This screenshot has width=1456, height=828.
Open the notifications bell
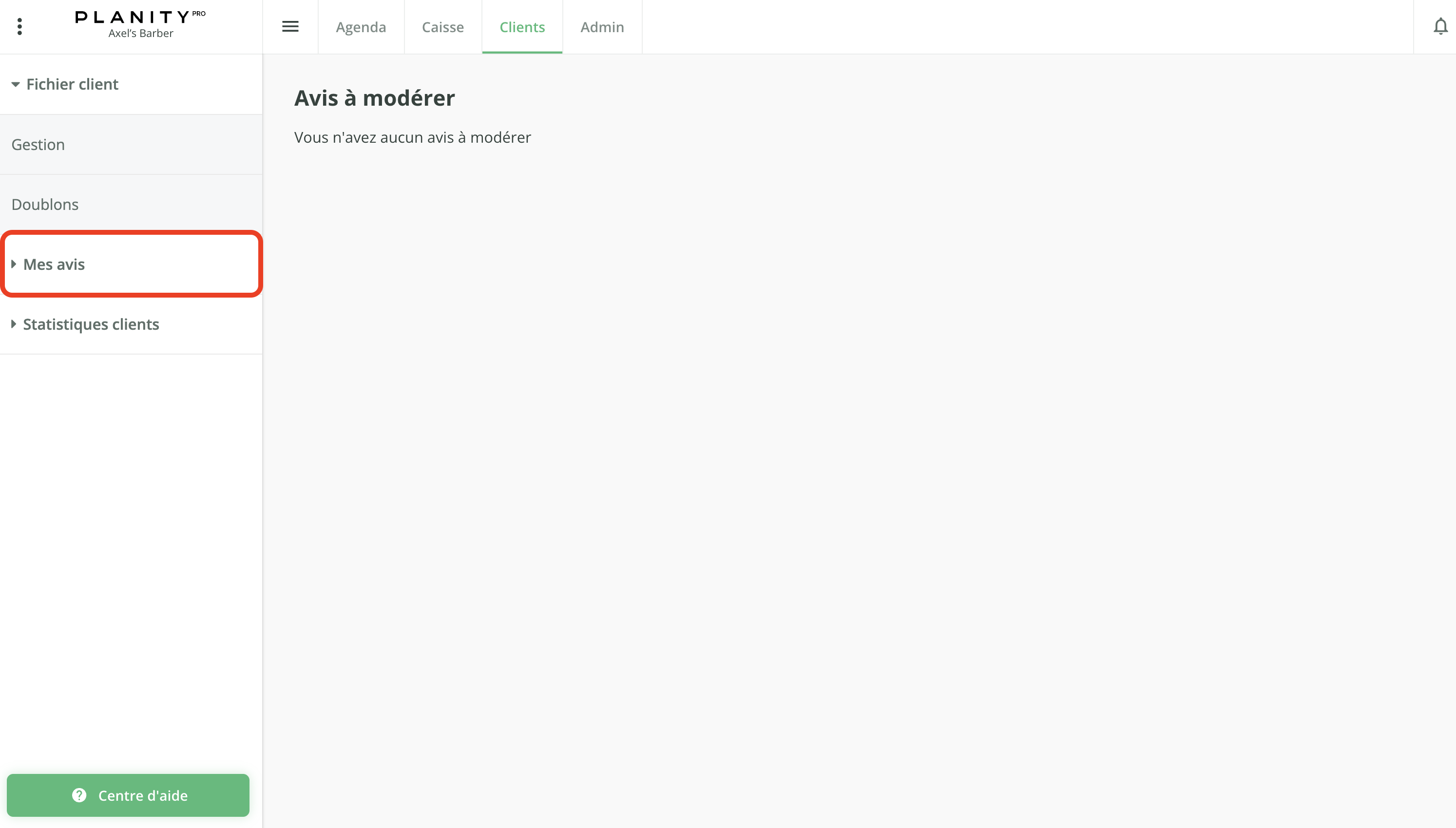coord(1440,27)
